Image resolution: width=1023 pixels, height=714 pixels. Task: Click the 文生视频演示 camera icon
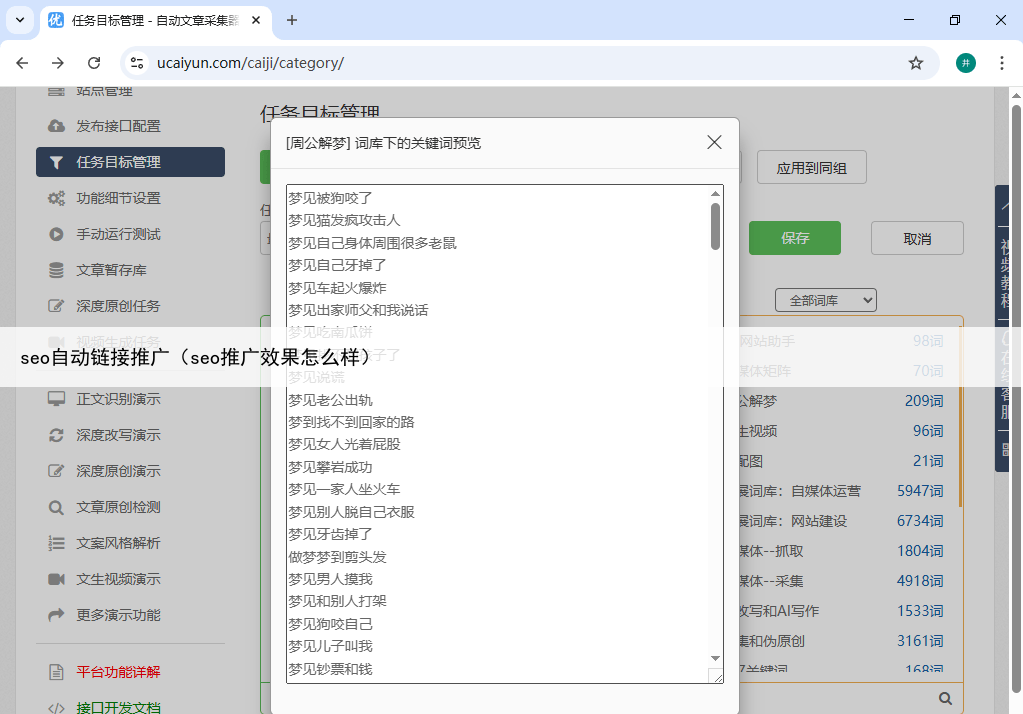(57, 579)
